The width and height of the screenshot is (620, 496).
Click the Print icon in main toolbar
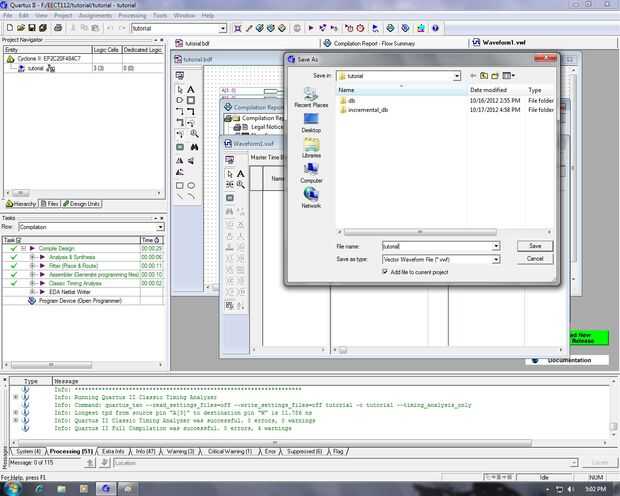[58, 28]
